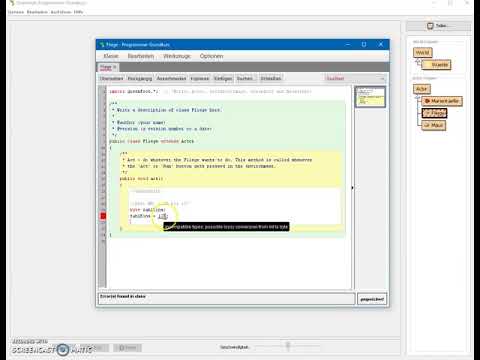Click the 'public class Fliege extends Actor' line
This screenshot has width=480, height=360.
point(152,141)
